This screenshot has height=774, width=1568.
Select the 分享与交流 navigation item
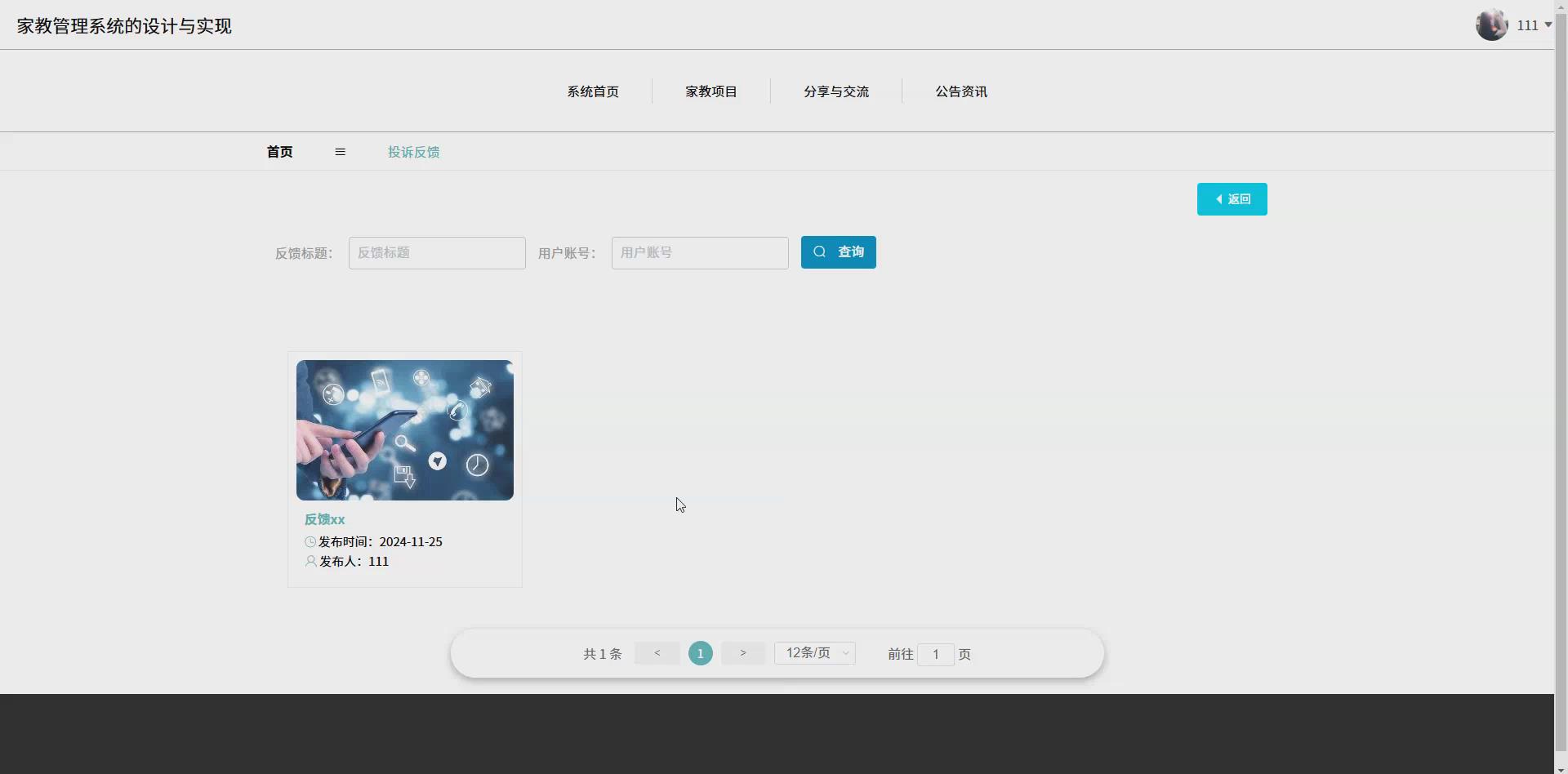[x=836, y=91]
